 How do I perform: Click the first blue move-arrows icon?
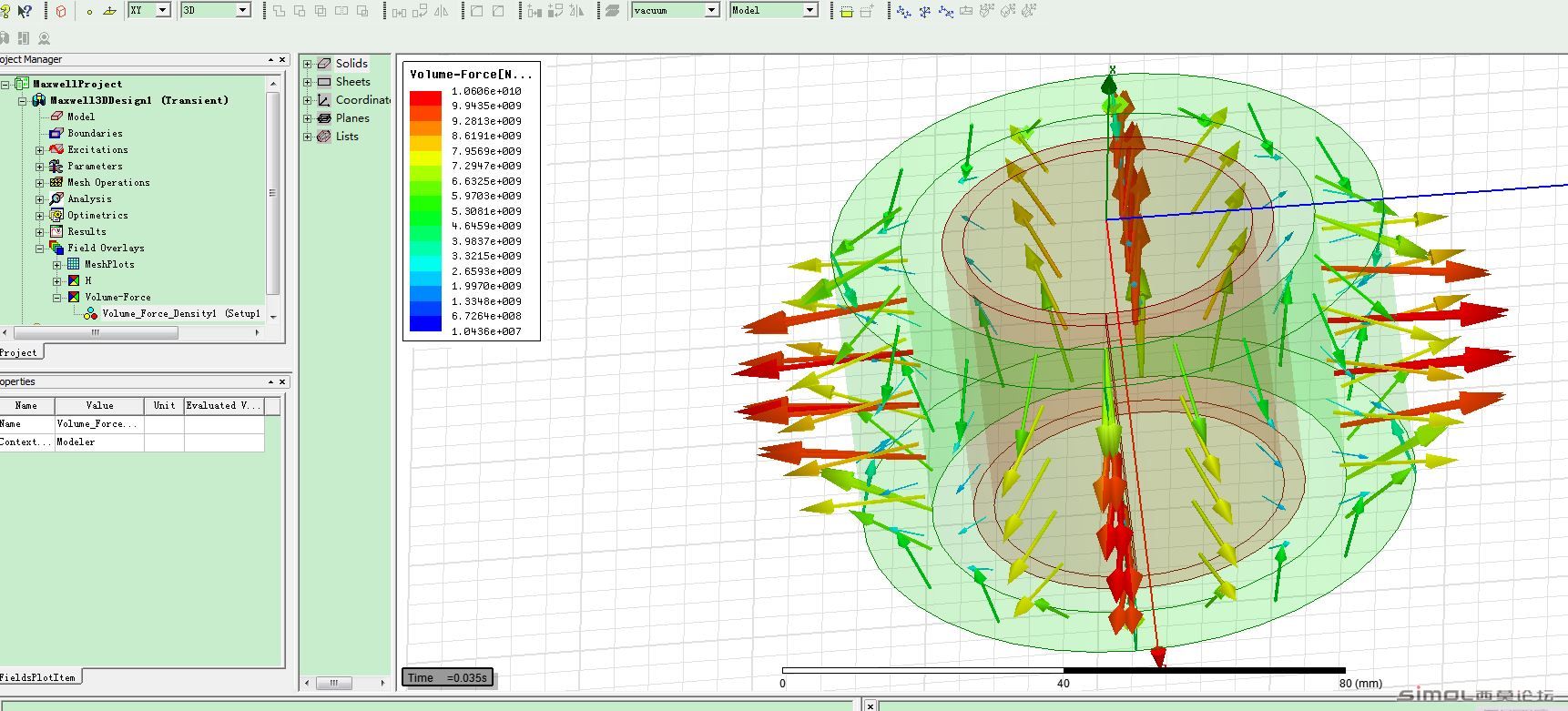coord(903,11)
